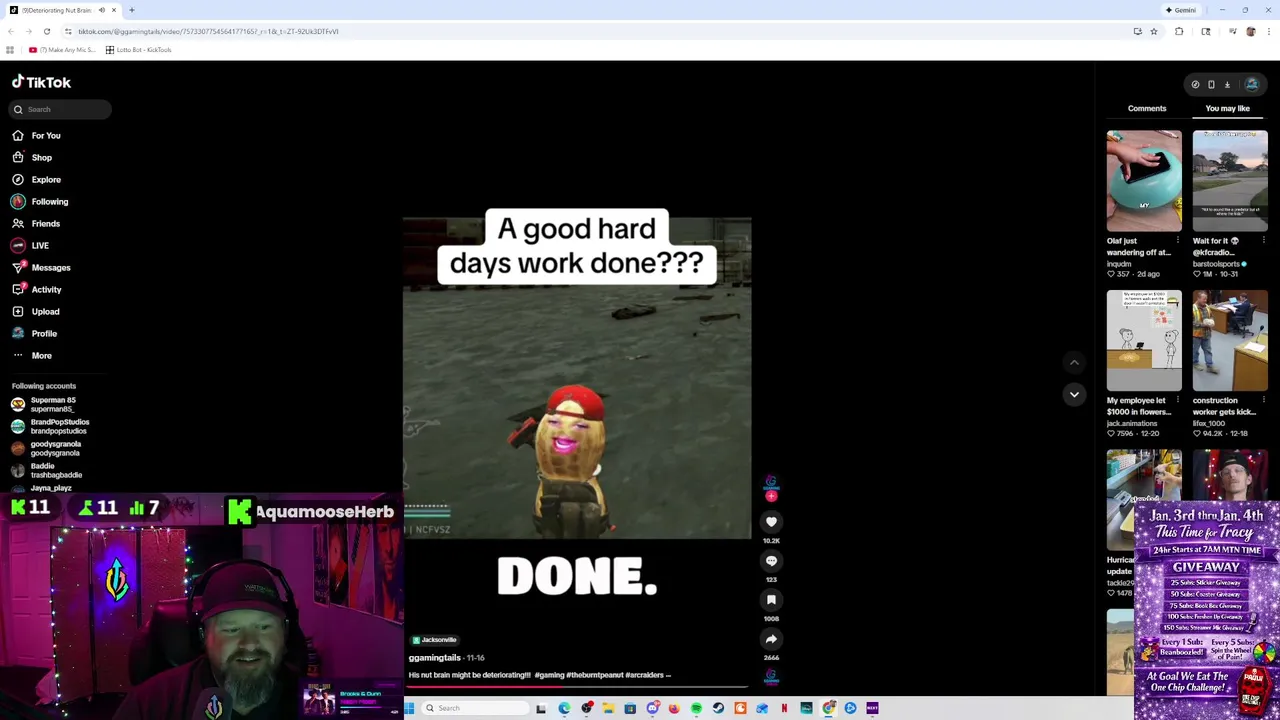Reload the page
The image size is (1280, 720).
47,31
